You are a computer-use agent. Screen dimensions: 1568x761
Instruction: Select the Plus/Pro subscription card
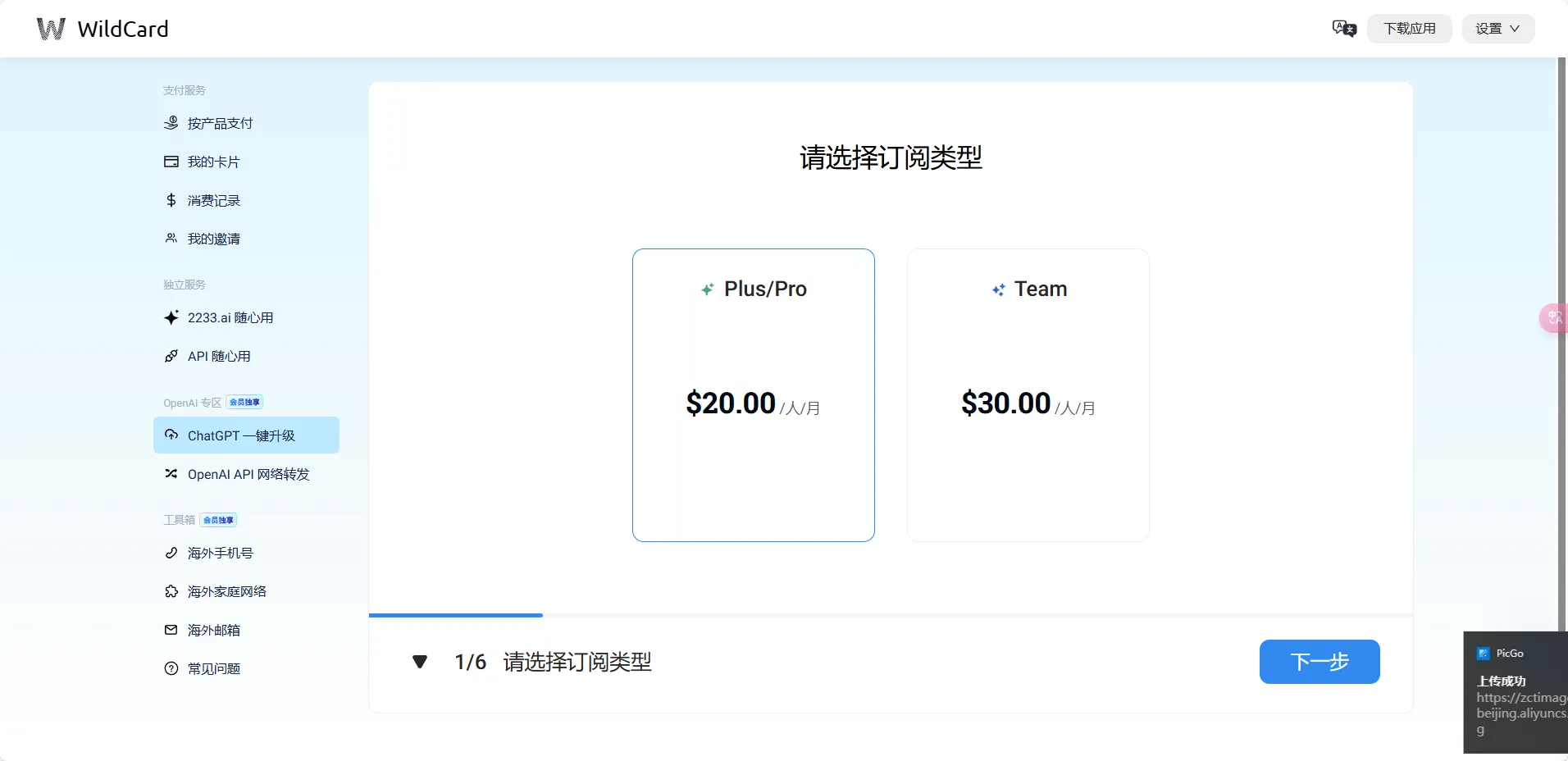[x=753, y=394]
